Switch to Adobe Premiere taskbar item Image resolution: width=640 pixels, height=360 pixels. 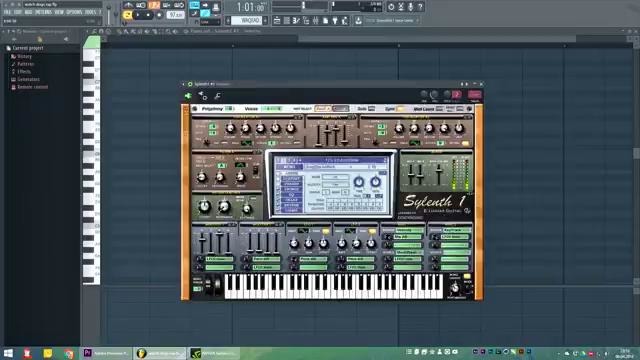pos(107,353)
